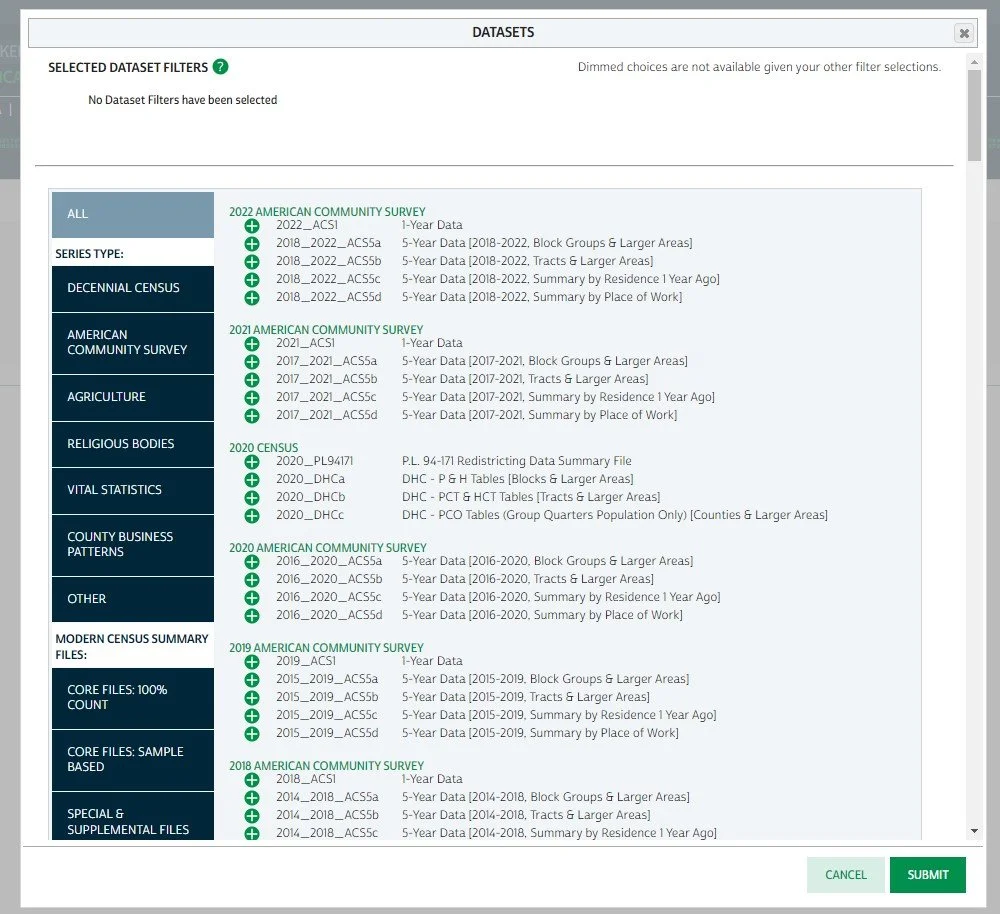Viewport: 1000px width, 914px height.
Task: Click the 'P.L. 94-171 Redistricting Data Summary File' description
Action: tap(517, 461)
